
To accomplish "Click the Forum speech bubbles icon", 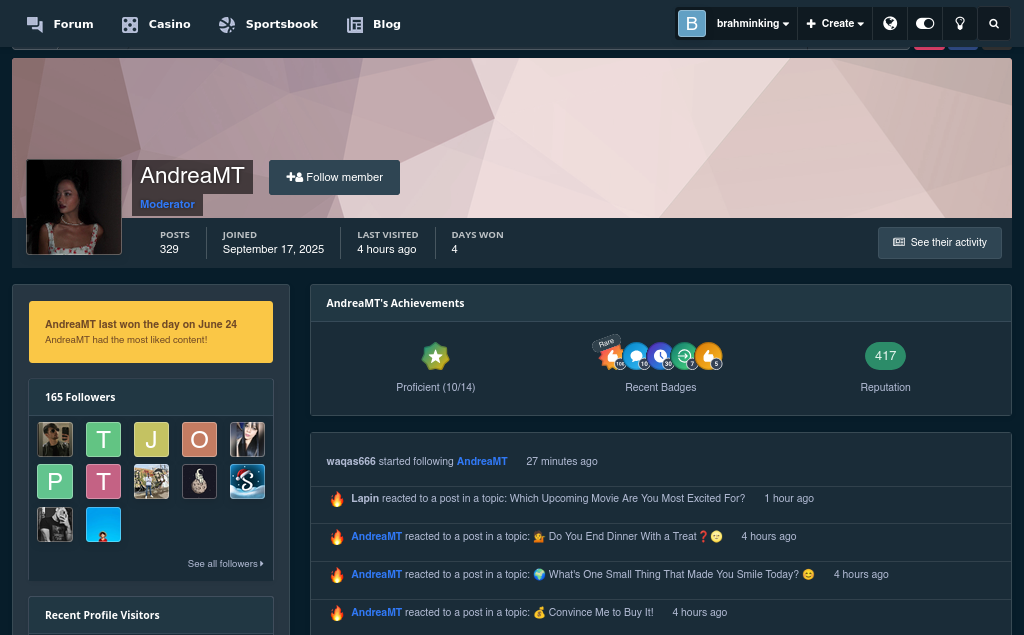I will tap(35, 24).
